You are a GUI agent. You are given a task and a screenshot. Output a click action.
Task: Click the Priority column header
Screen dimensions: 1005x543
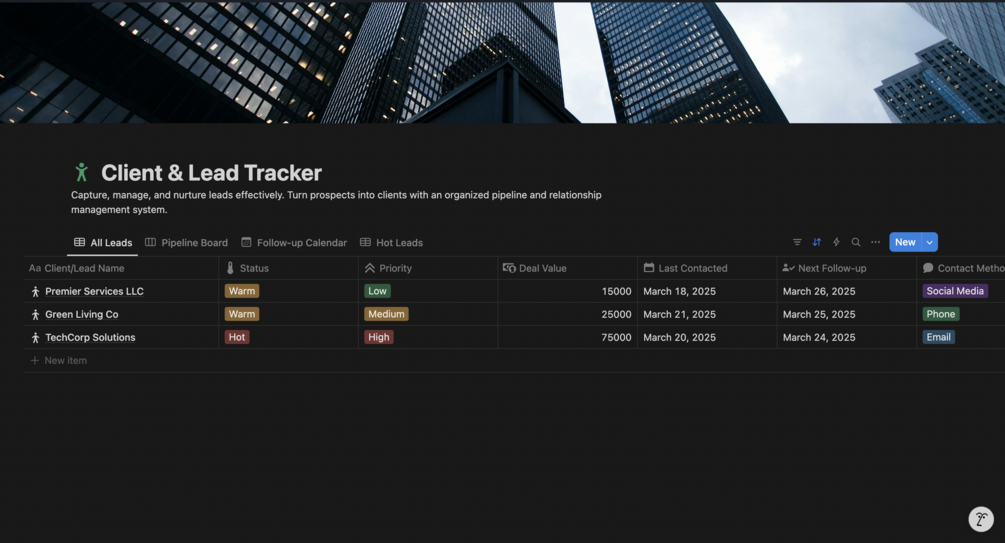[428, 268]
